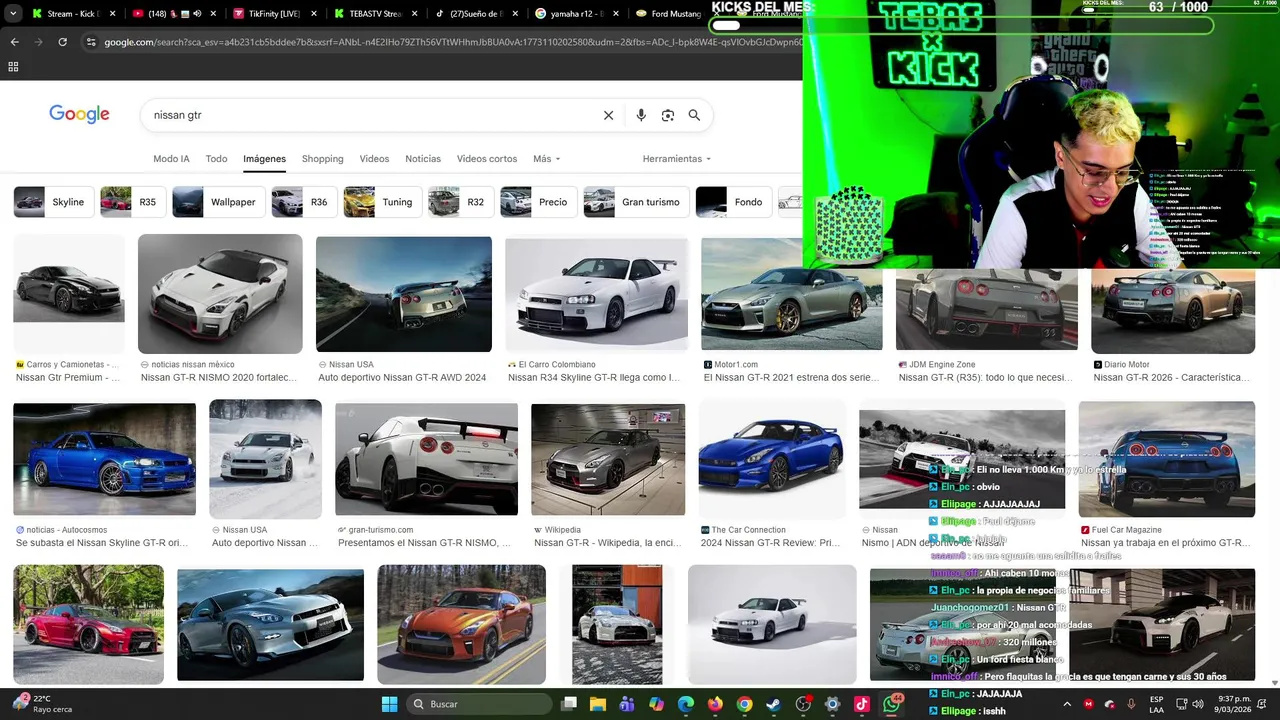1280x720 pixels.
Task: Select the Videos cortos search tab
Action: tap(487, 159)
